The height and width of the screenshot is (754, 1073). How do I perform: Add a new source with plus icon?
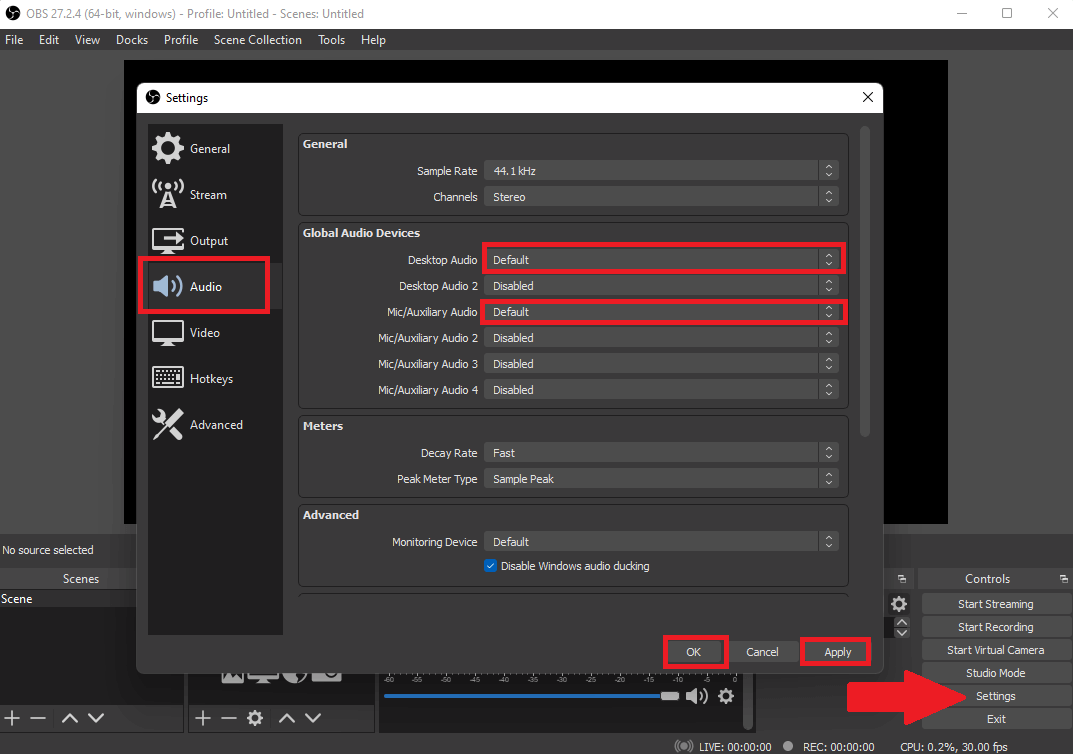(203, 718)
